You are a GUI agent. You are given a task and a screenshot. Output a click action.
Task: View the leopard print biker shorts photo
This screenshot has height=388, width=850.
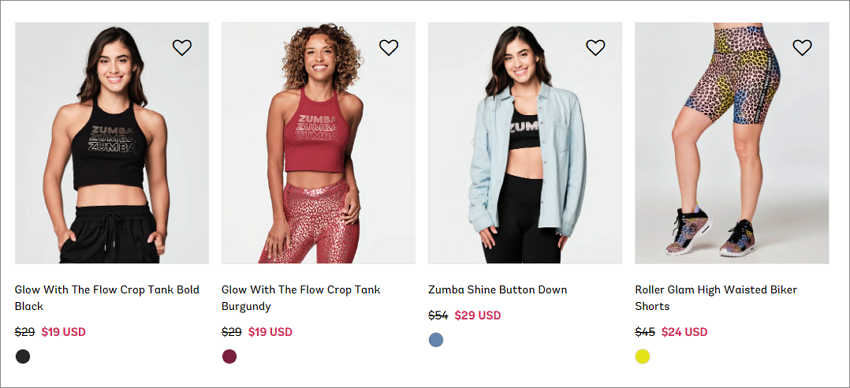(732, 143)
